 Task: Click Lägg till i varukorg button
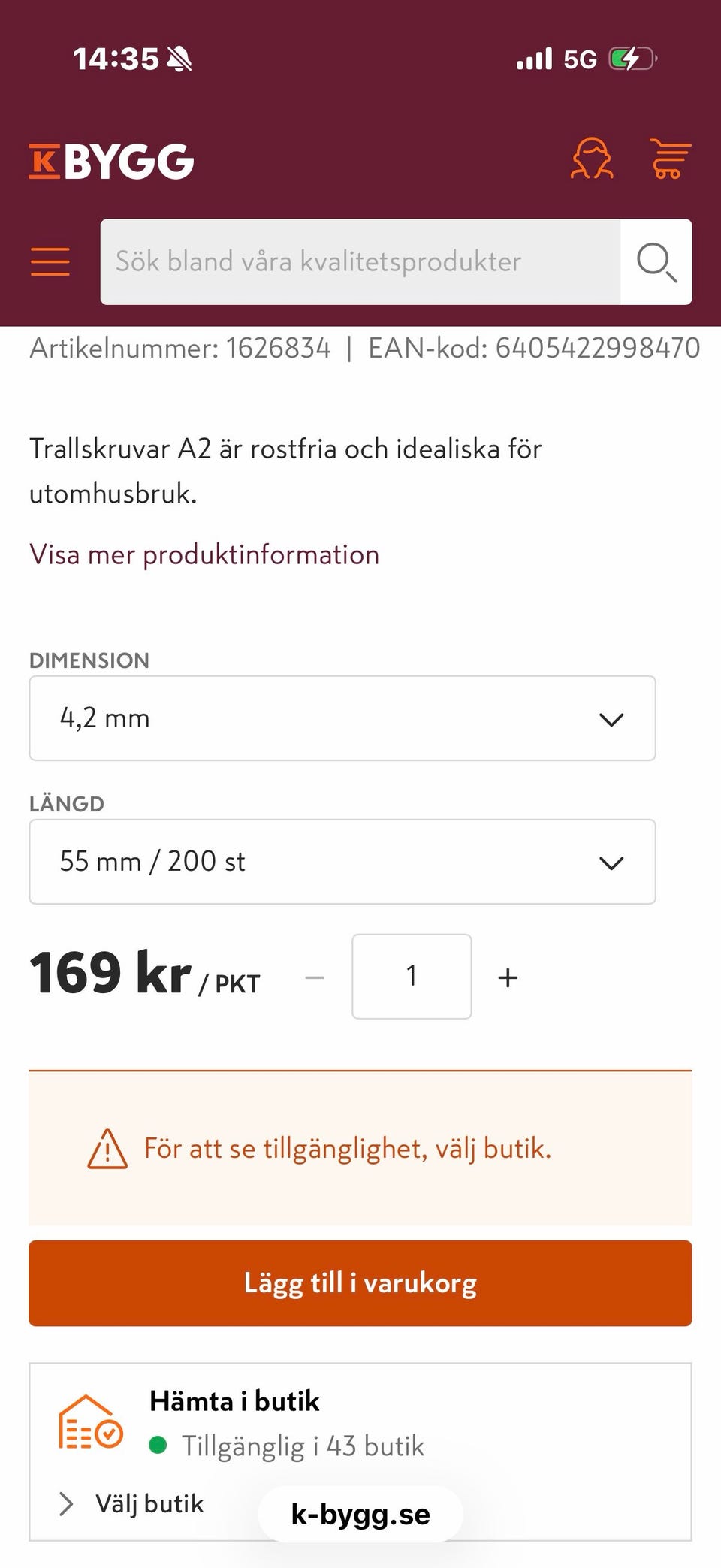click(360, 1282)
